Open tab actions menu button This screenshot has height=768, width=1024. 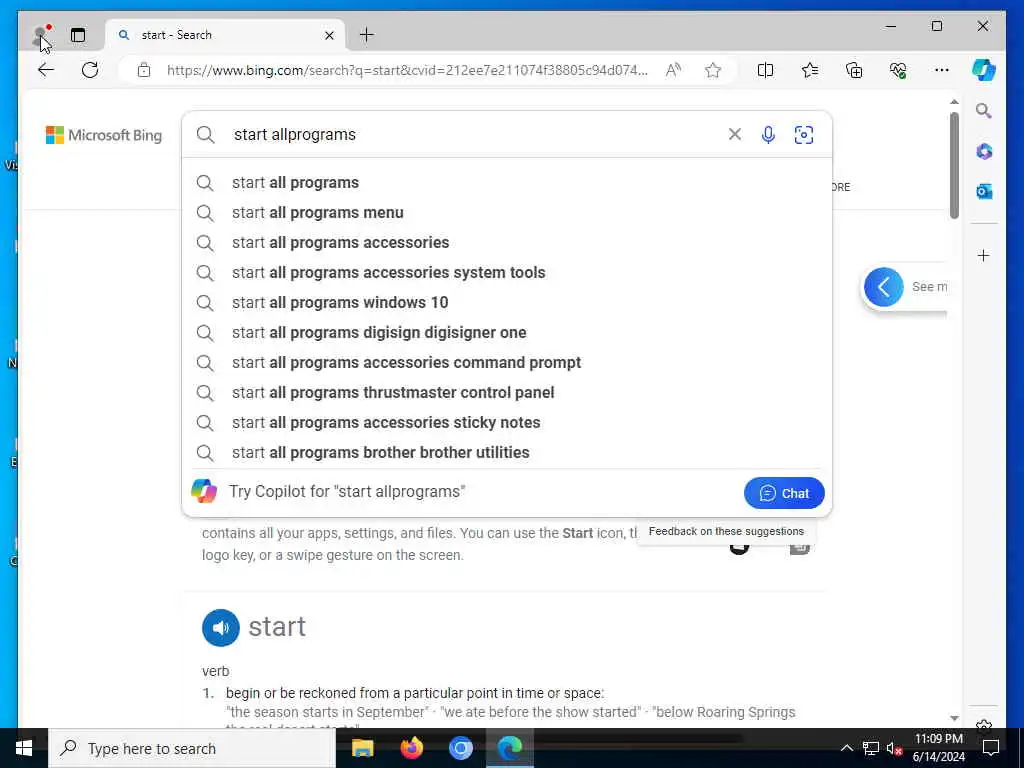pos(78,35)
